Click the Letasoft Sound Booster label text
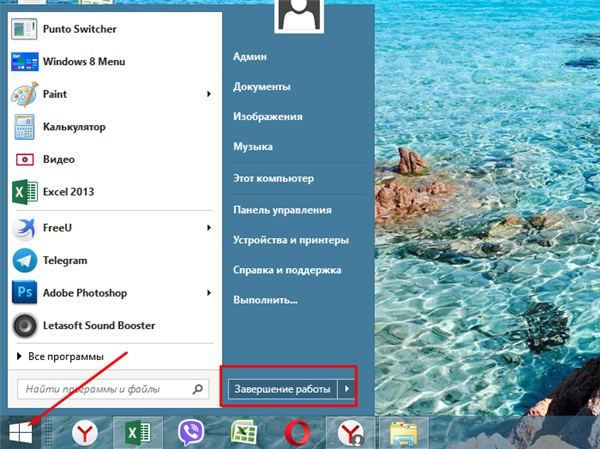The image size is (600, 449). [99, 325]
